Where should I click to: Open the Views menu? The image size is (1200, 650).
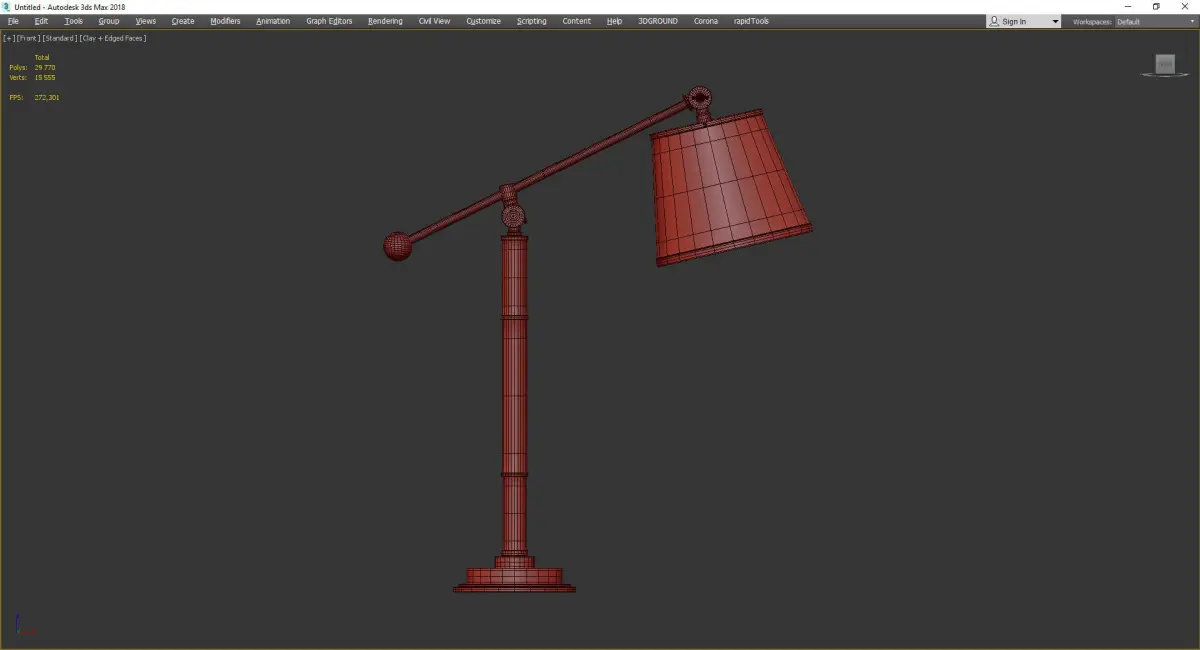pyautogui.click(x=146, y=21)
